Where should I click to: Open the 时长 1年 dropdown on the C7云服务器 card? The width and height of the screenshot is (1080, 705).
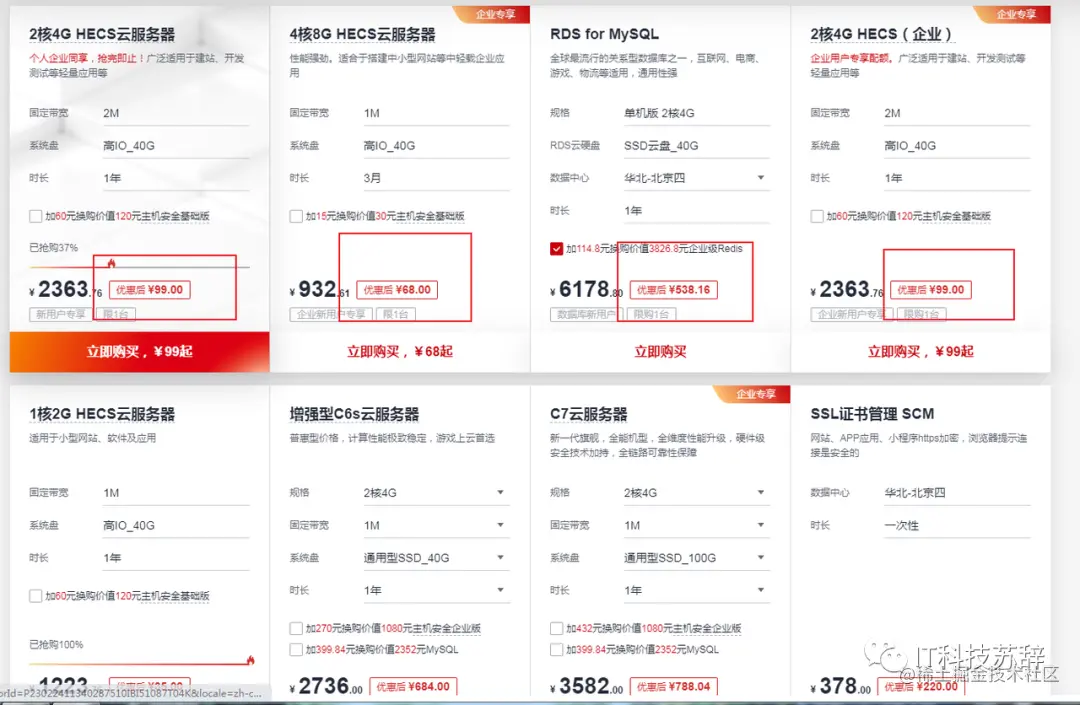tap(696, 590)
